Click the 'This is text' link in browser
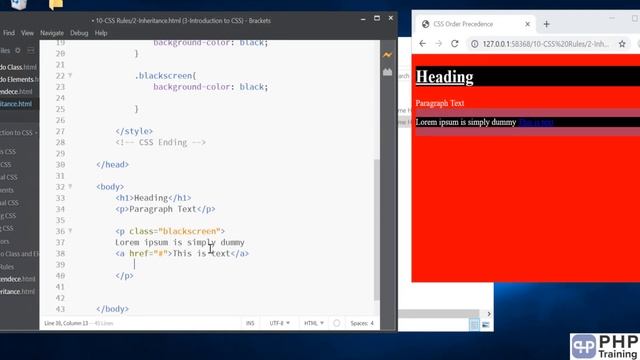640x360 pixels. (x=536, y=122)
